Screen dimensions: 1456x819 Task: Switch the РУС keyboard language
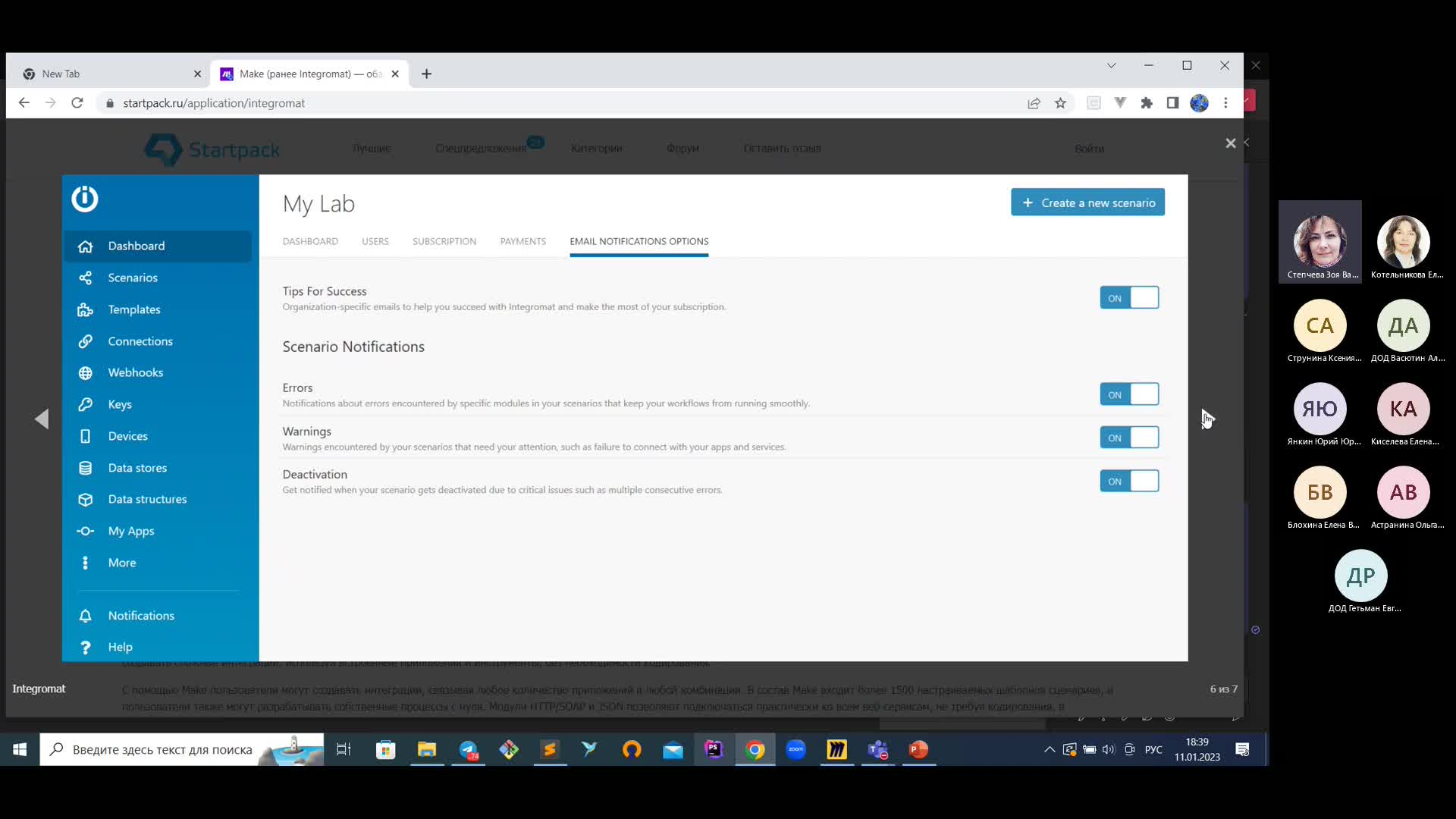pyautogui.click(x=1153, y=750)
